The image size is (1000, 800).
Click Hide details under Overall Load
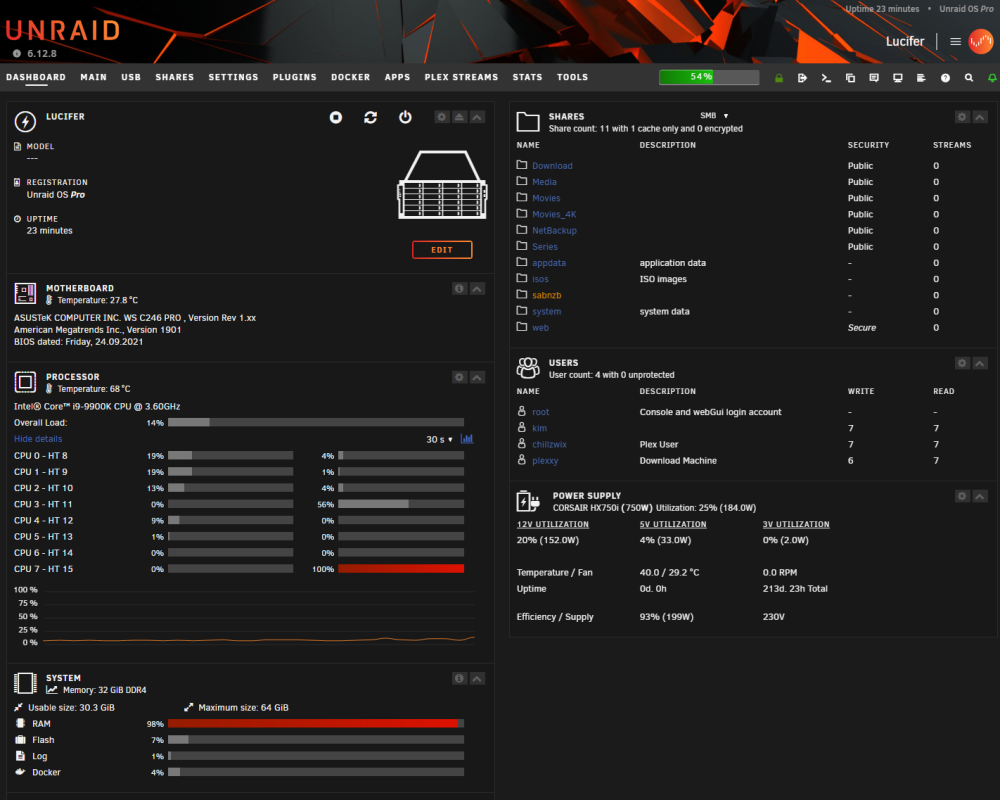click(38, 439)
